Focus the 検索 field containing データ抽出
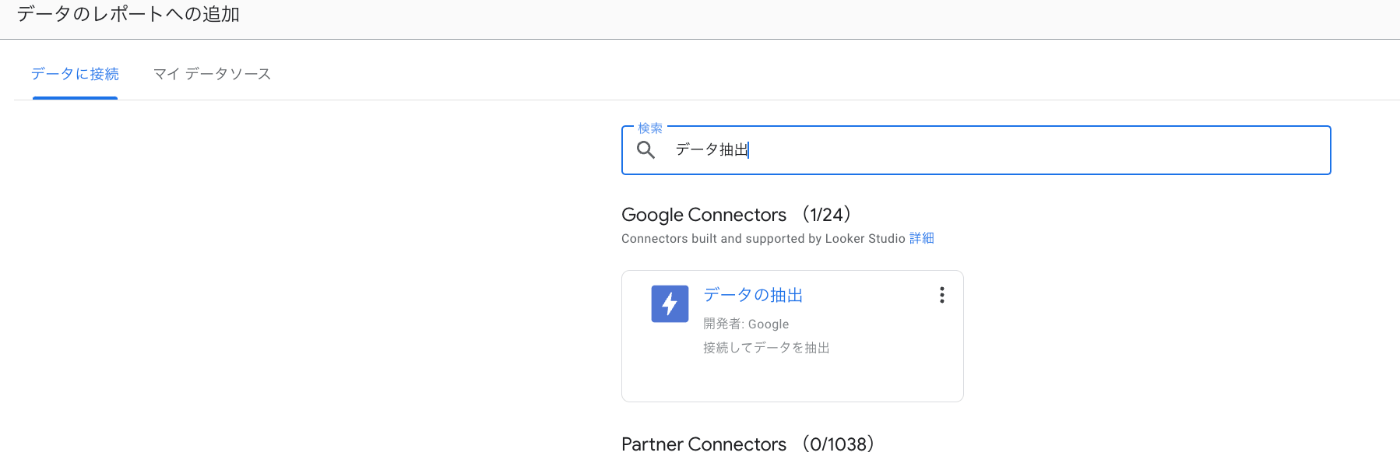This screenshot has width=1400, height=456. [976, 150]
